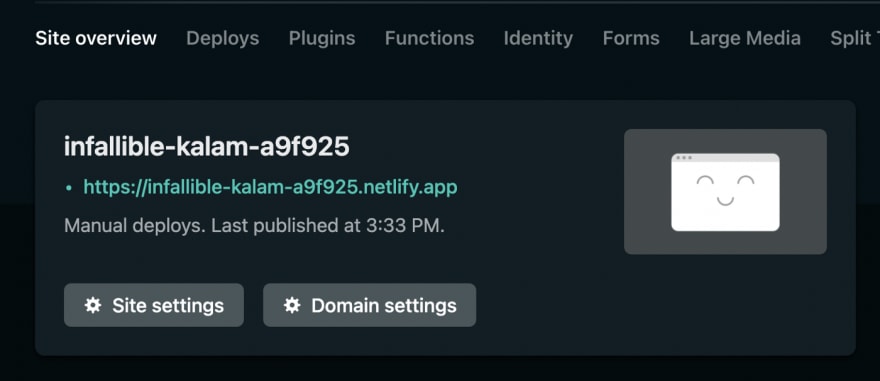880x381 pixels.
Task: Visit the infallible-kalam-a9f925.netlify.app link
Action: tap(271, 187)
